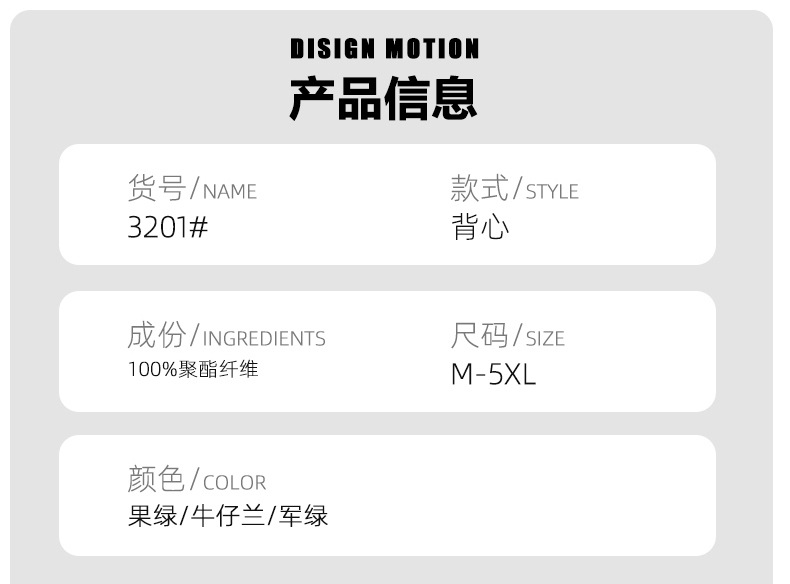Select the item number 3201#
Viewport: 790px width, 584px height.
(x=168, y=227)
